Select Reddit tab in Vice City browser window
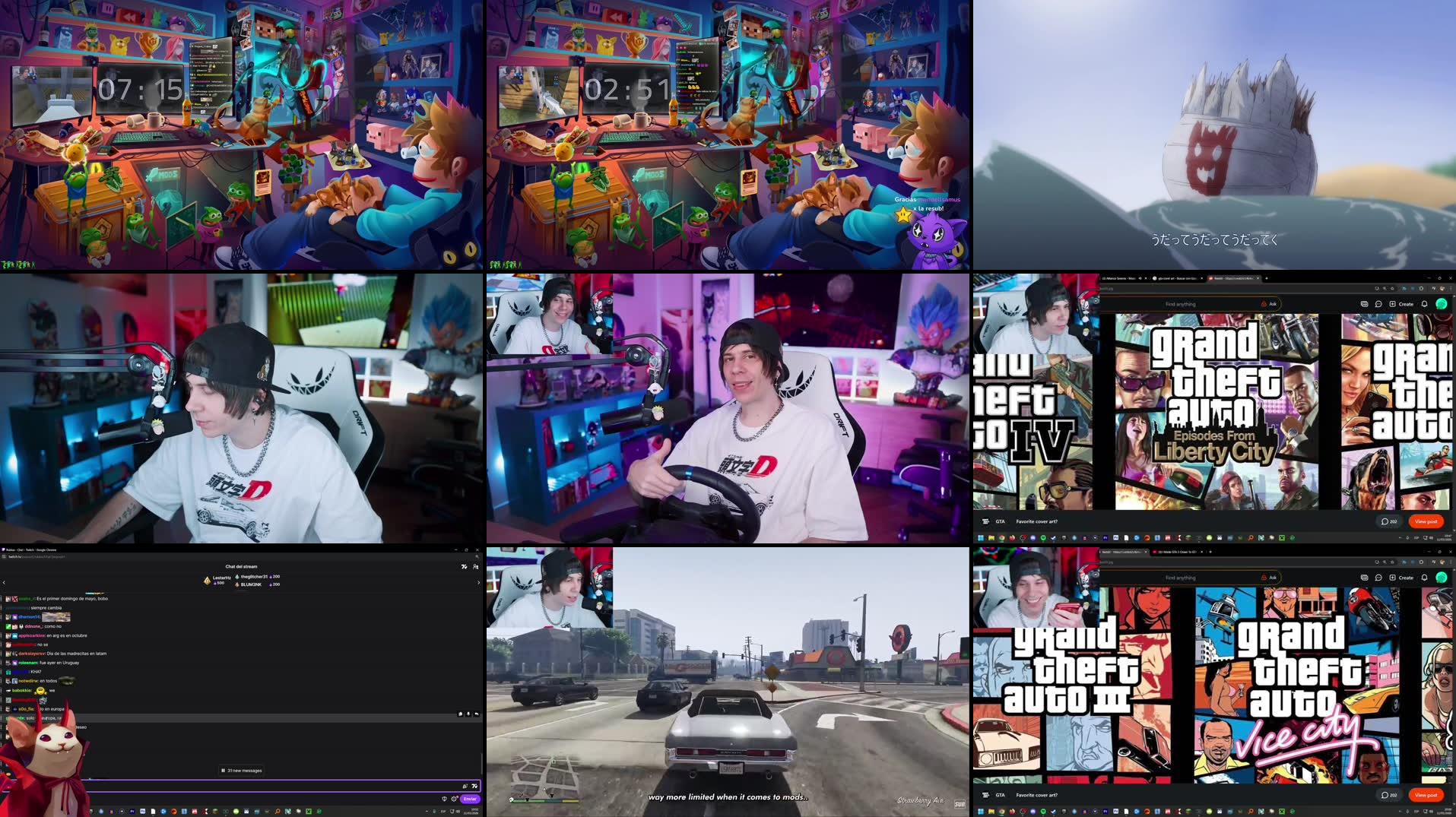Image resolution: width=1456 pixels, height=817 pixels. (x=1124, y=552)
